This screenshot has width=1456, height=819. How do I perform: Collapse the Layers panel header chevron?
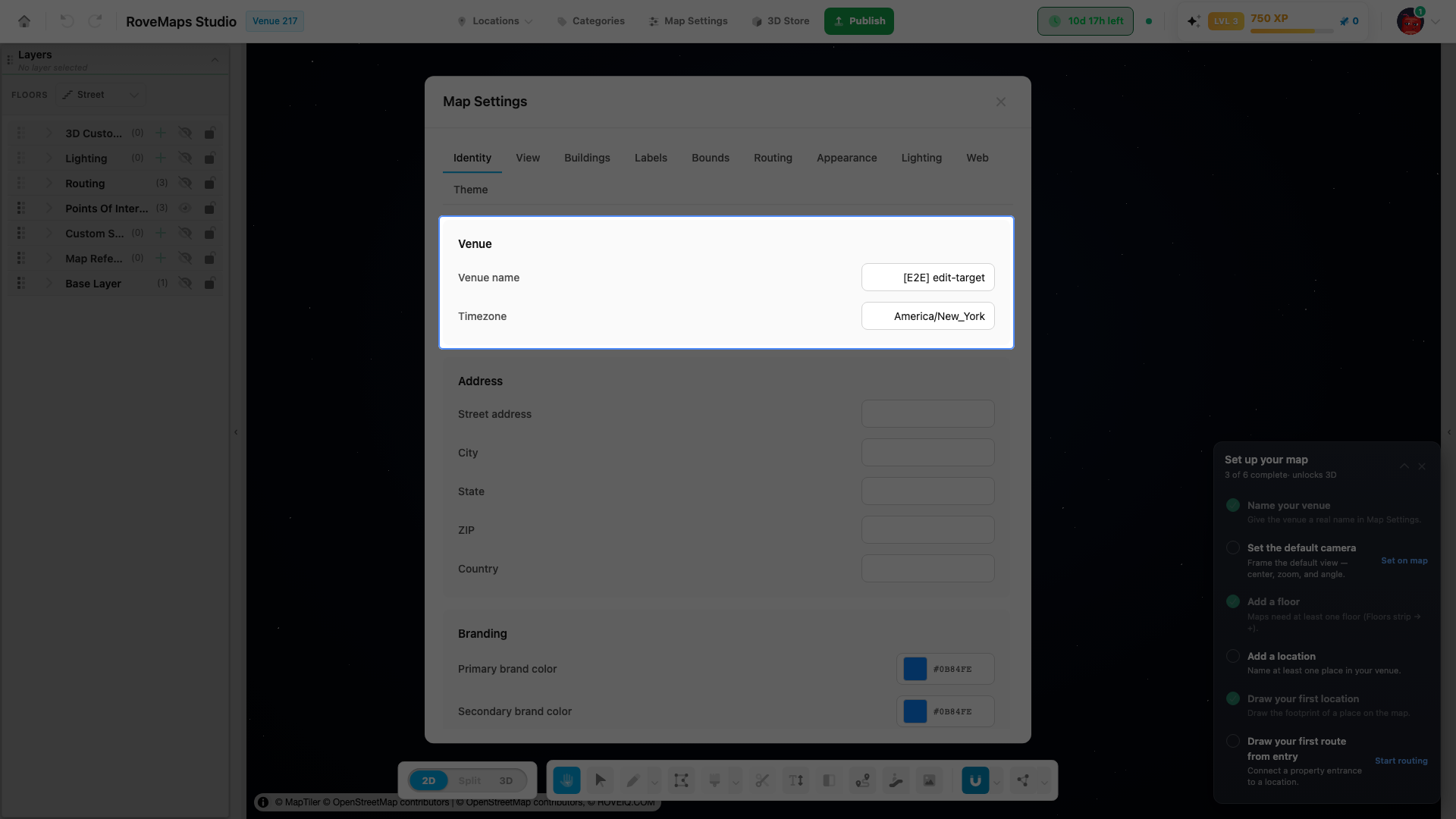click(215, 60)
